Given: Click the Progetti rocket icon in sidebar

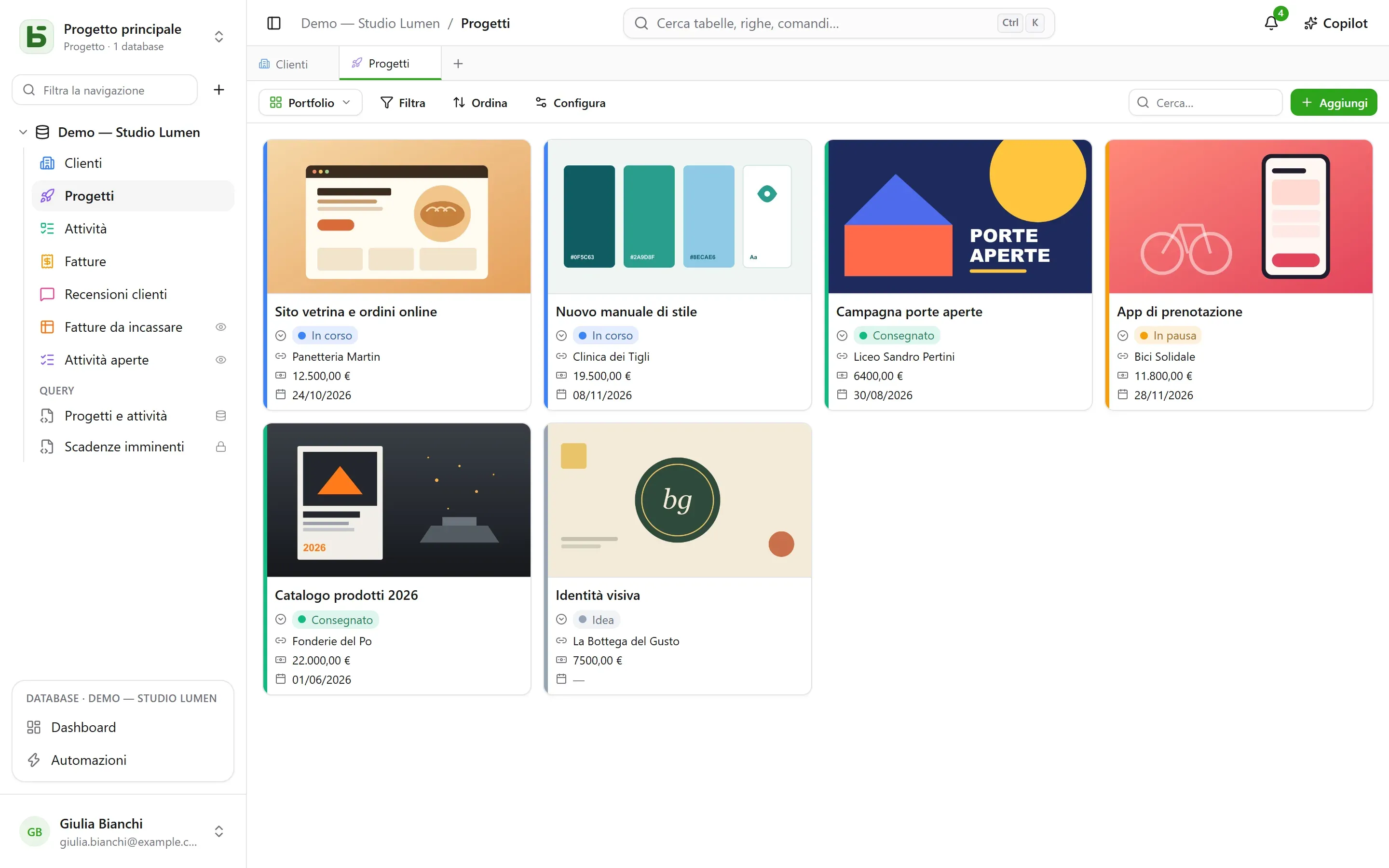Looking at the screenshot, I should 47,196.
